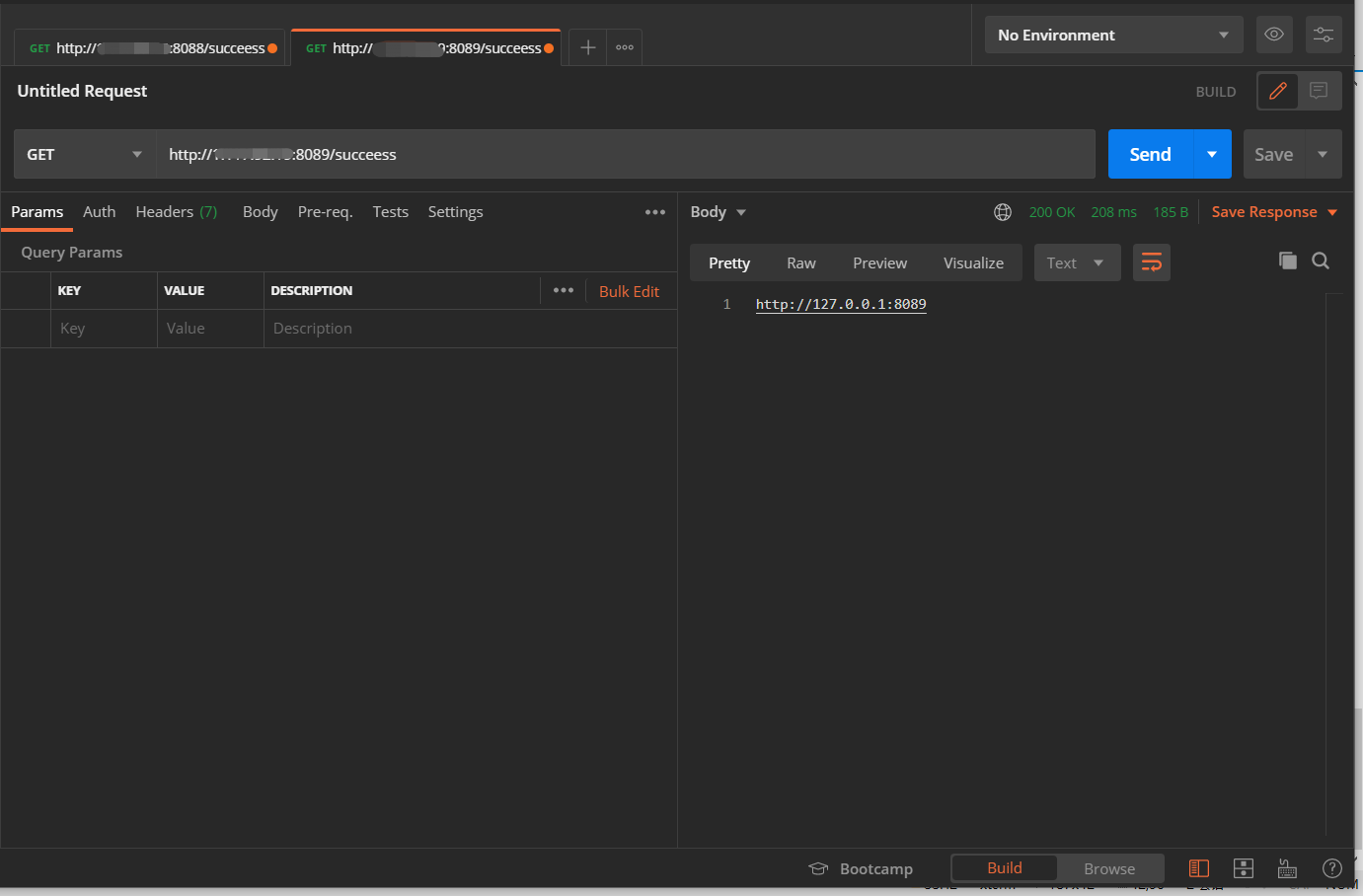Screen dimensions: 1363x896
Task: Open the Text format dropdown
Action: [1077, 262]
